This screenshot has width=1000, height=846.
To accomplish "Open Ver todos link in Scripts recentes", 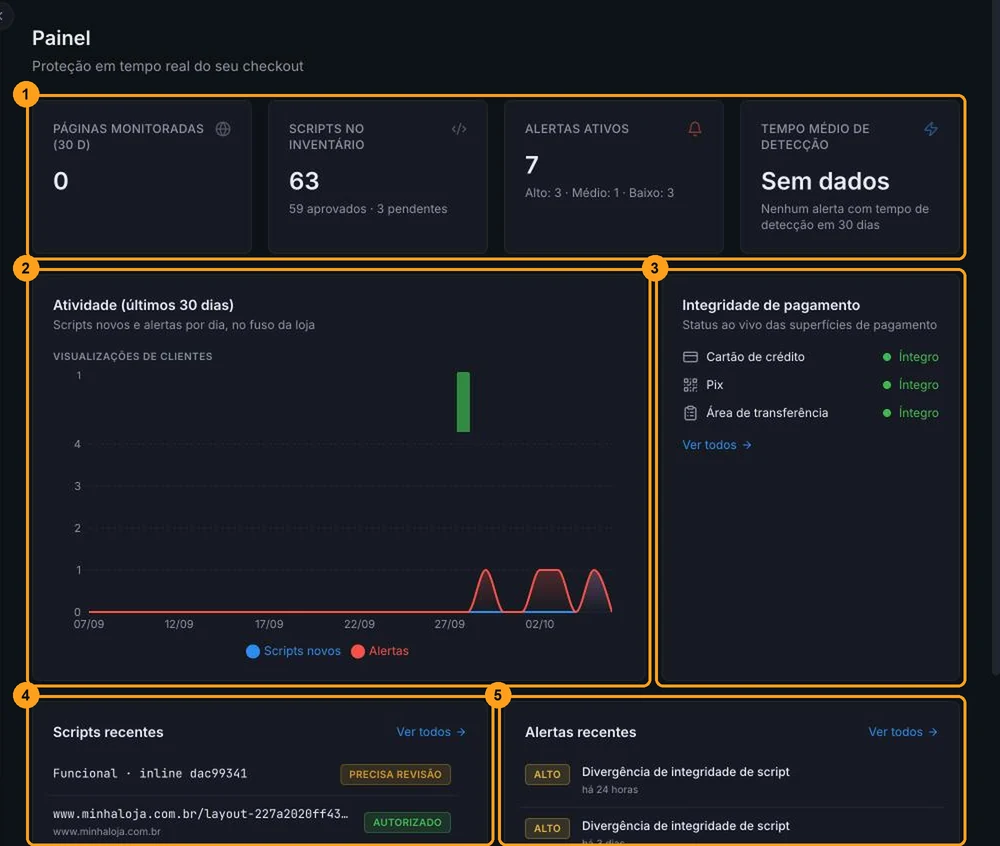I will 431,732.
